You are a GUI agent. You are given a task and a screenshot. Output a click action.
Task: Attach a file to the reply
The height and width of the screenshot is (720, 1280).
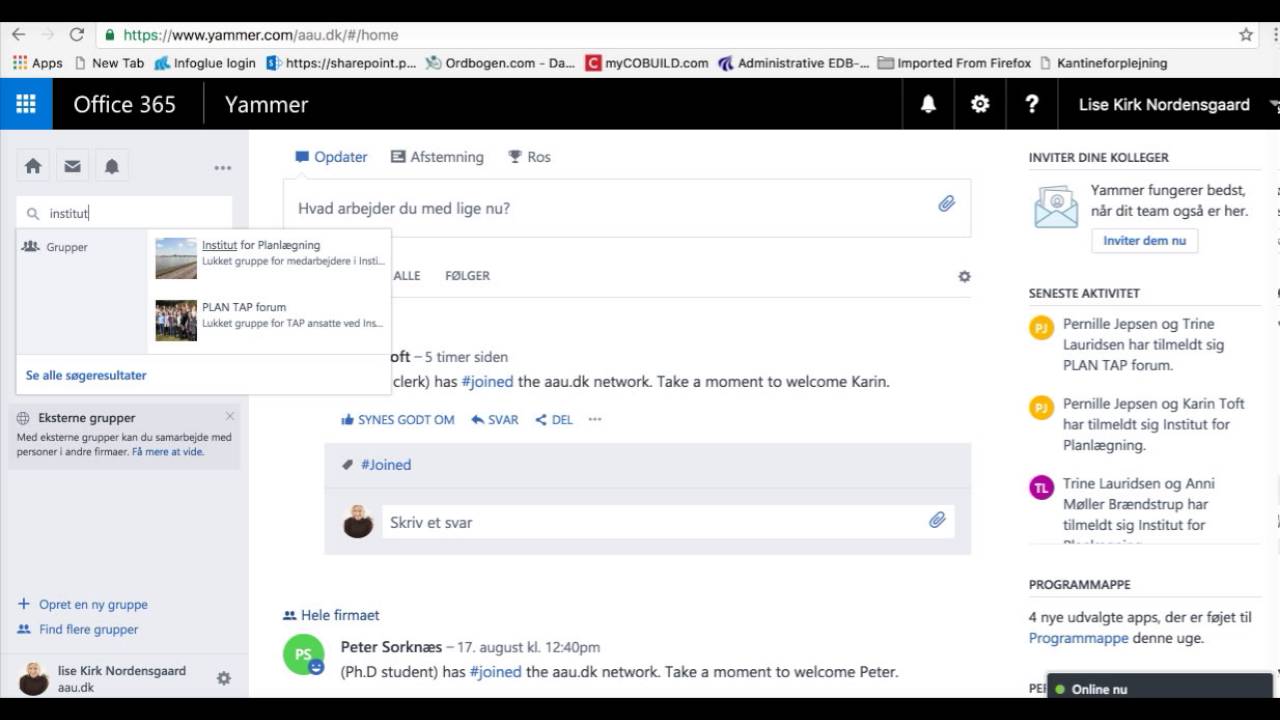pos(937,520)
